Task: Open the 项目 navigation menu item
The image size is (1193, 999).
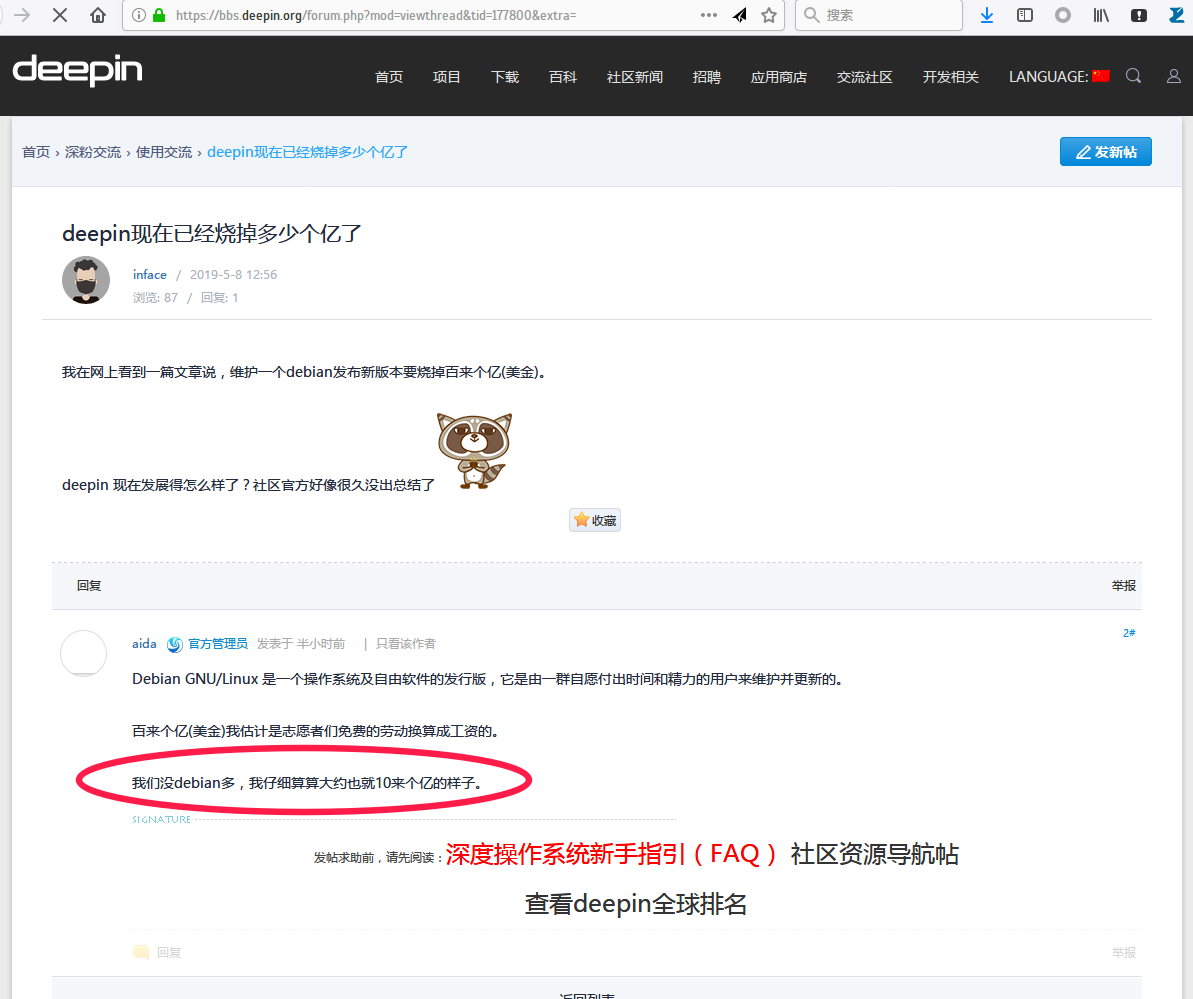Action: coord(447,77)
